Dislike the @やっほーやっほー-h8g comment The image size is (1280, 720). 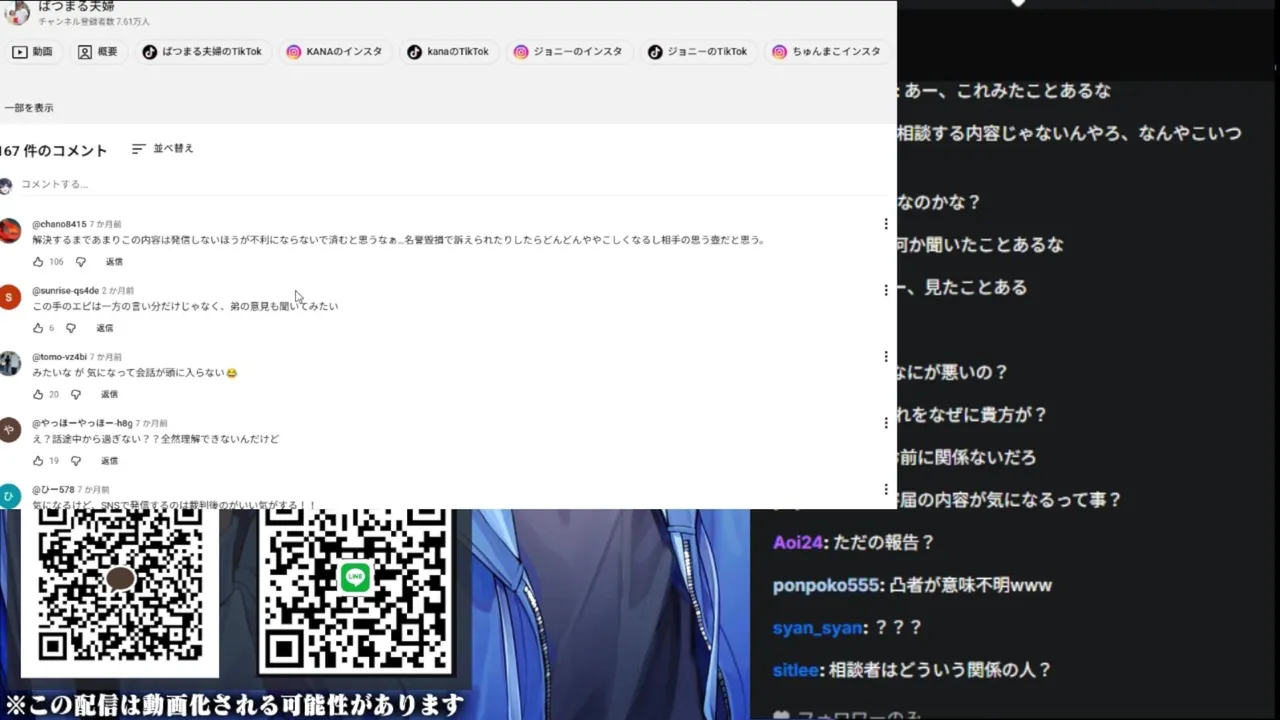coord(76,461)
